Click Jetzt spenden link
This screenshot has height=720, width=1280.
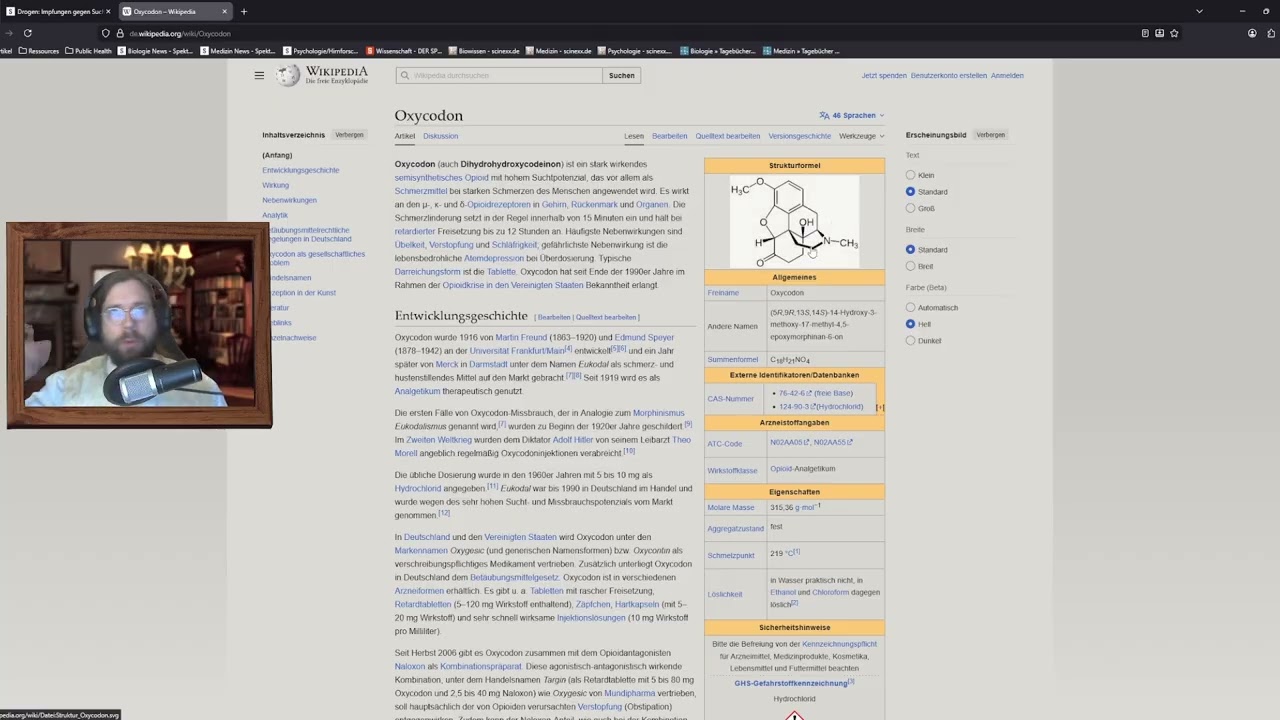pos(884,75)
